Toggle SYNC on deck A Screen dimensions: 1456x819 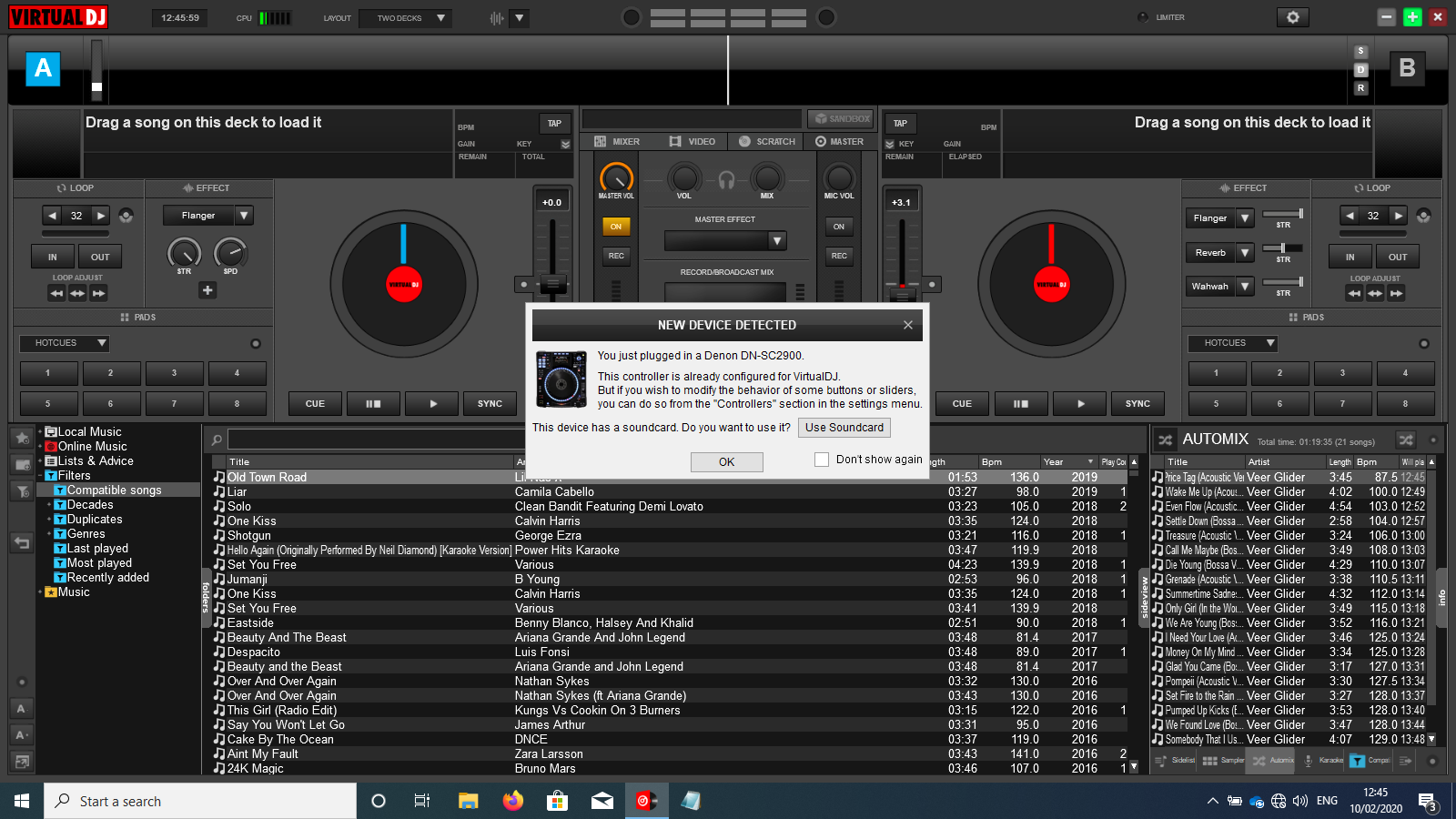point(490,403)
